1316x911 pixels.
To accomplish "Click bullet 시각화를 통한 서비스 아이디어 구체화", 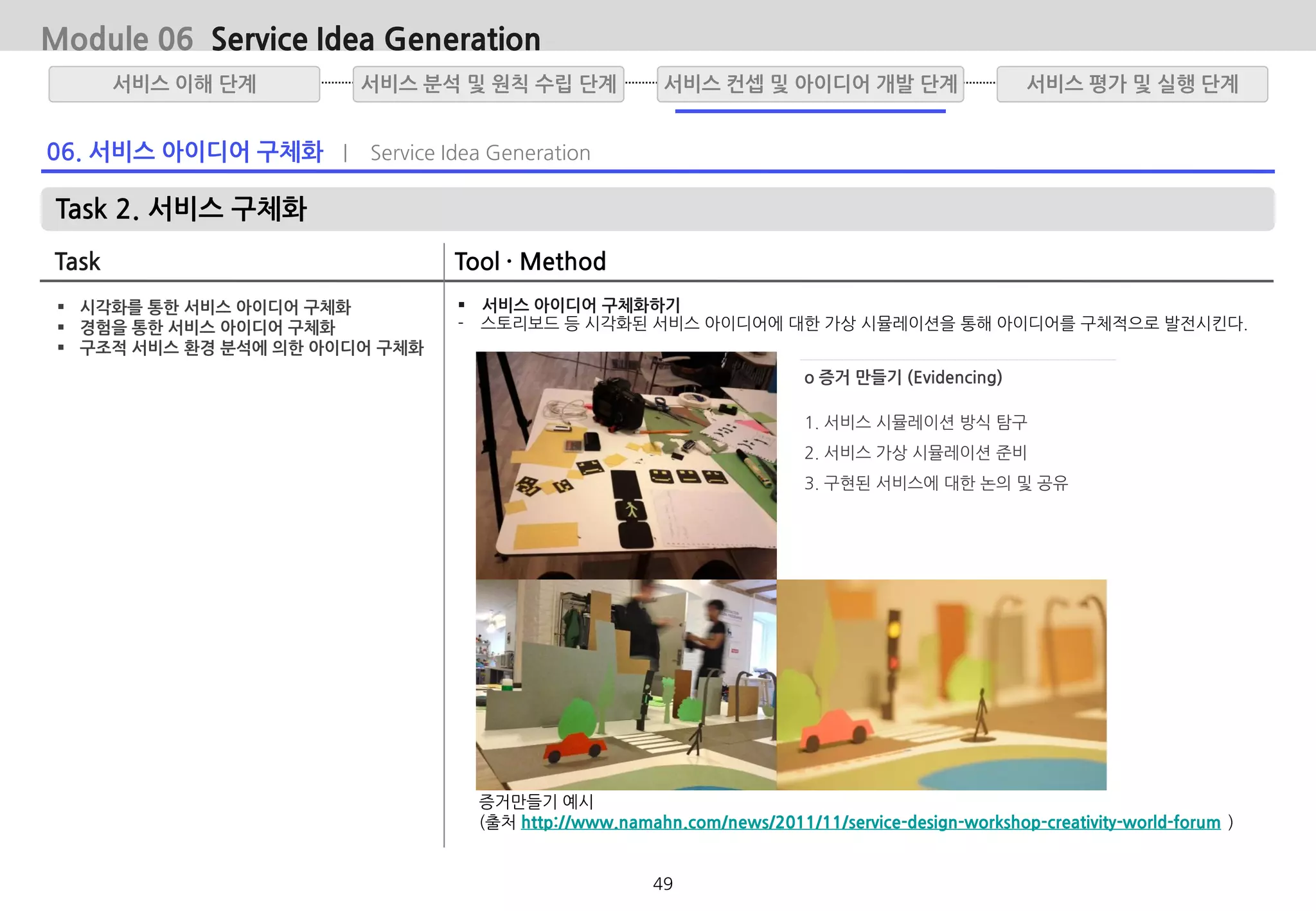I will coord(215,307).
